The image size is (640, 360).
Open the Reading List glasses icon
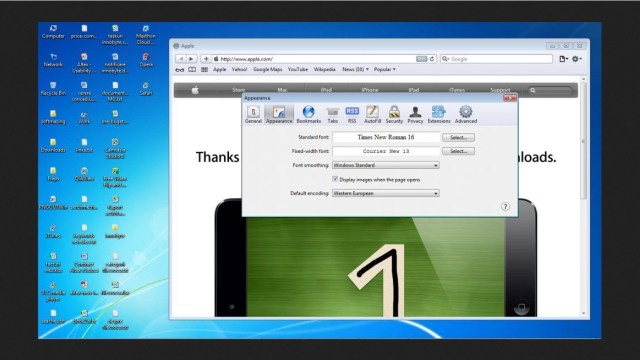click(x=180, y=70)
